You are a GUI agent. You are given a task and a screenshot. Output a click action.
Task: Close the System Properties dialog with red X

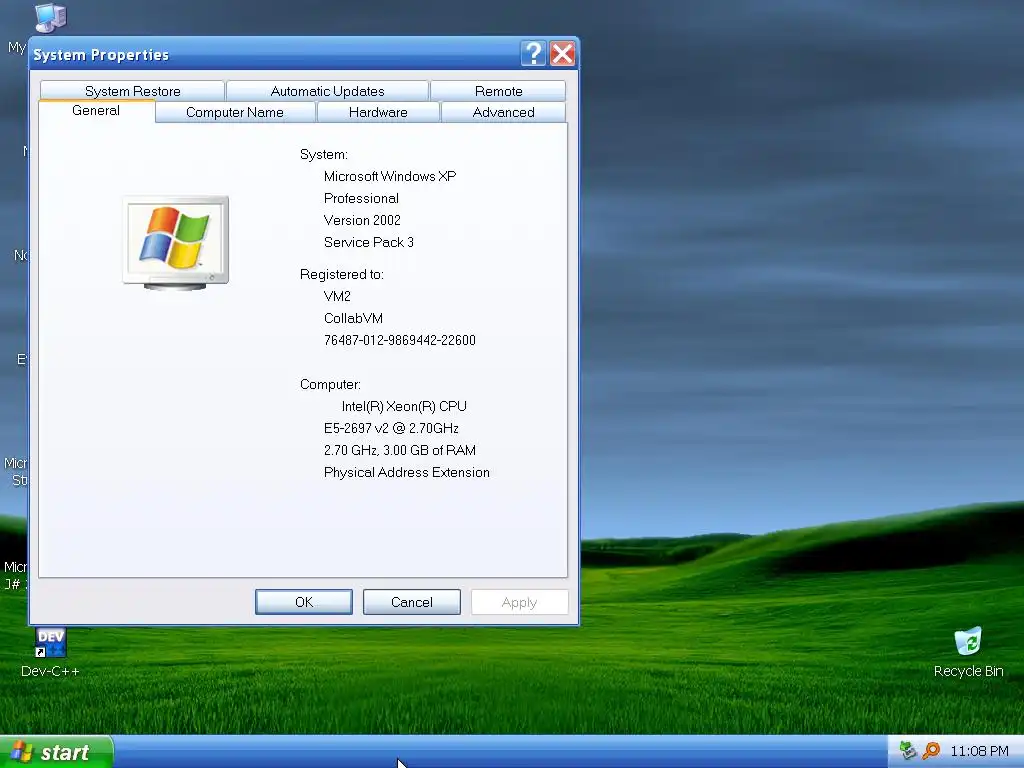click(562, 54)
